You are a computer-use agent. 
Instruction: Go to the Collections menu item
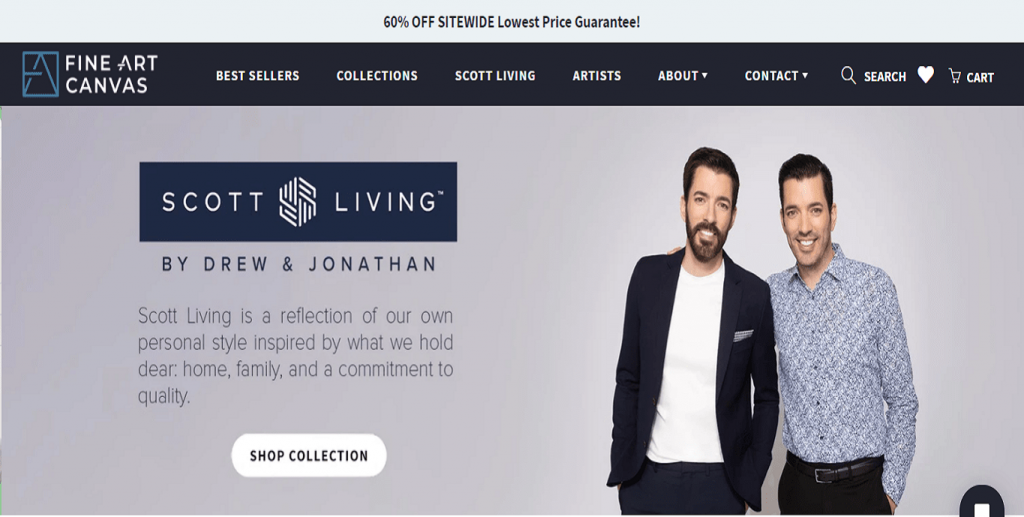[377, 76]
